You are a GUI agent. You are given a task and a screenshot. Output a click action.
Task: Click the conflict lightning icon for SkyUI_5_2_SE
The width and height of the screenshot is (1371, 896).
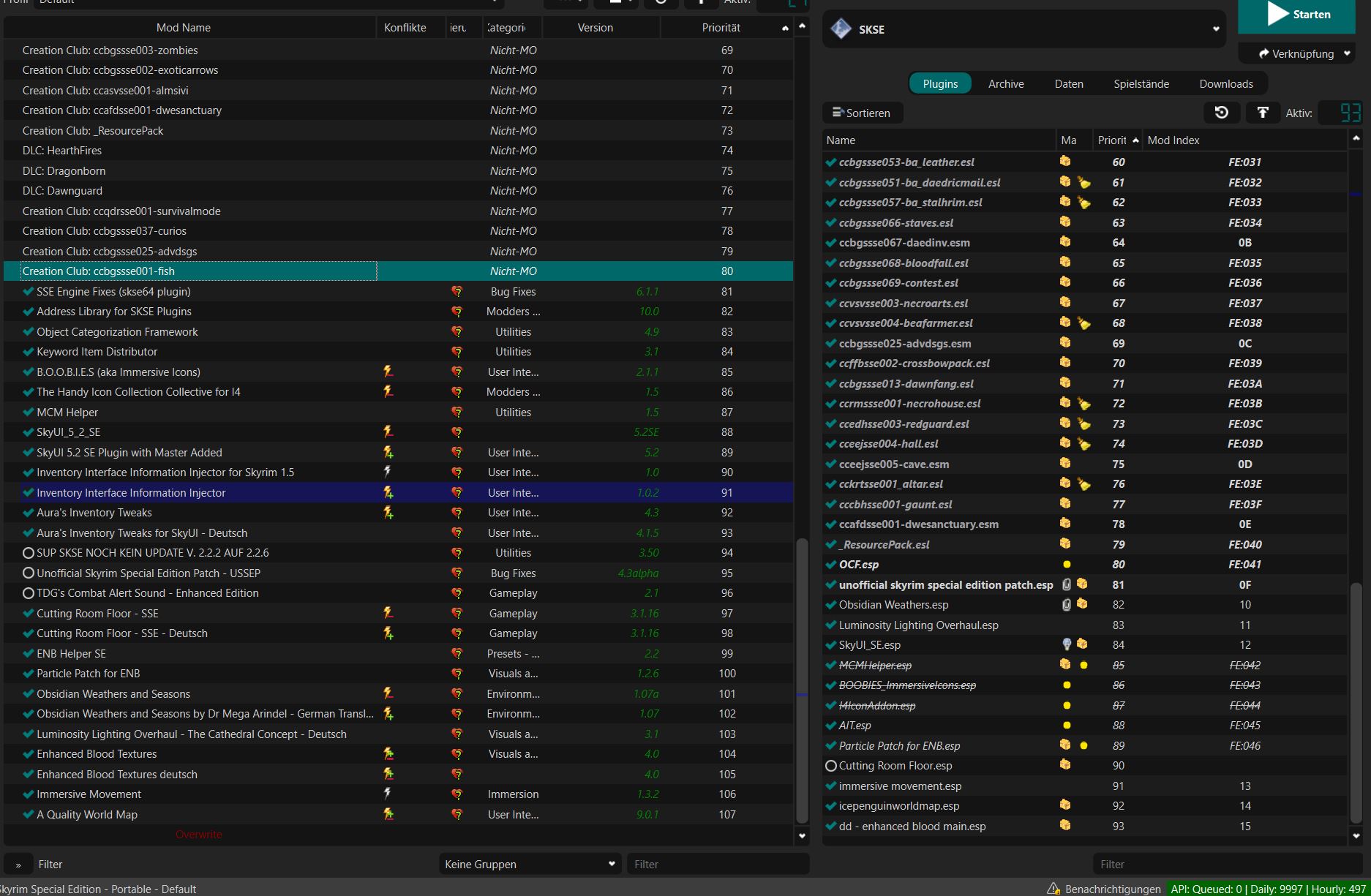click(x=388, y=432)
